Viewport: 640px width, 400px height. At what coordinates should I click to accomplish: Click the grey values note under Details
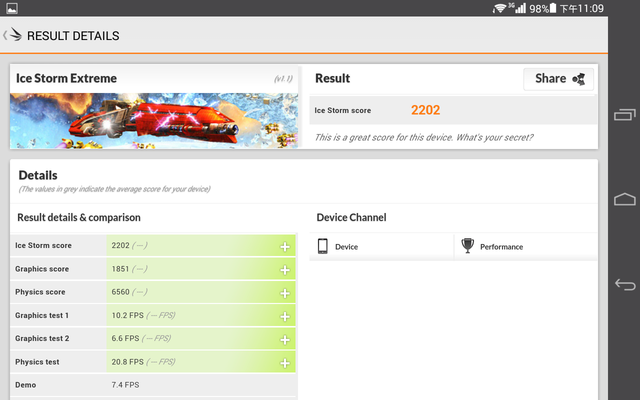(114, 189)
